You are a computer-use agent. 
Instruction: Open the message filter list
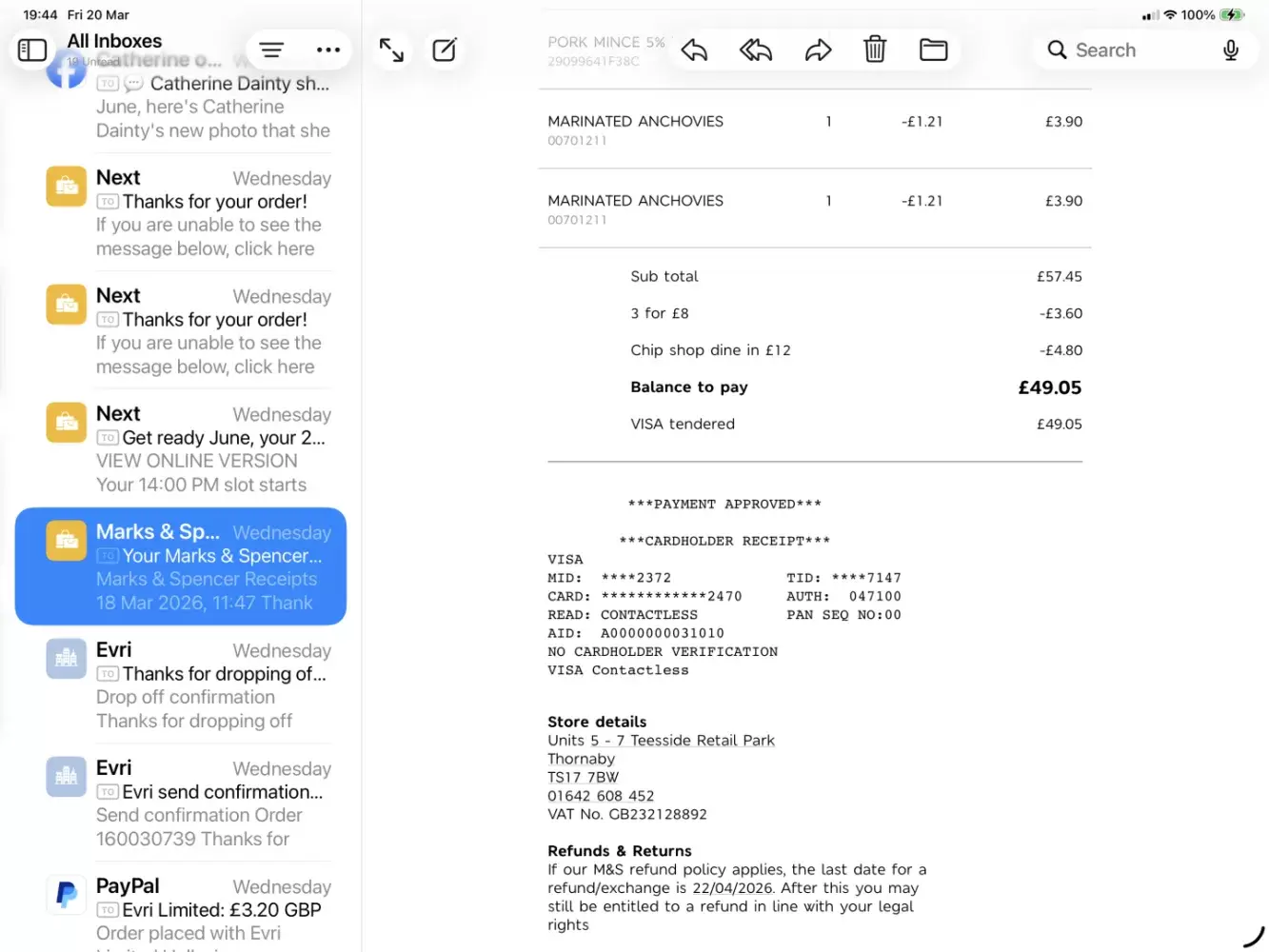[271, 50]
